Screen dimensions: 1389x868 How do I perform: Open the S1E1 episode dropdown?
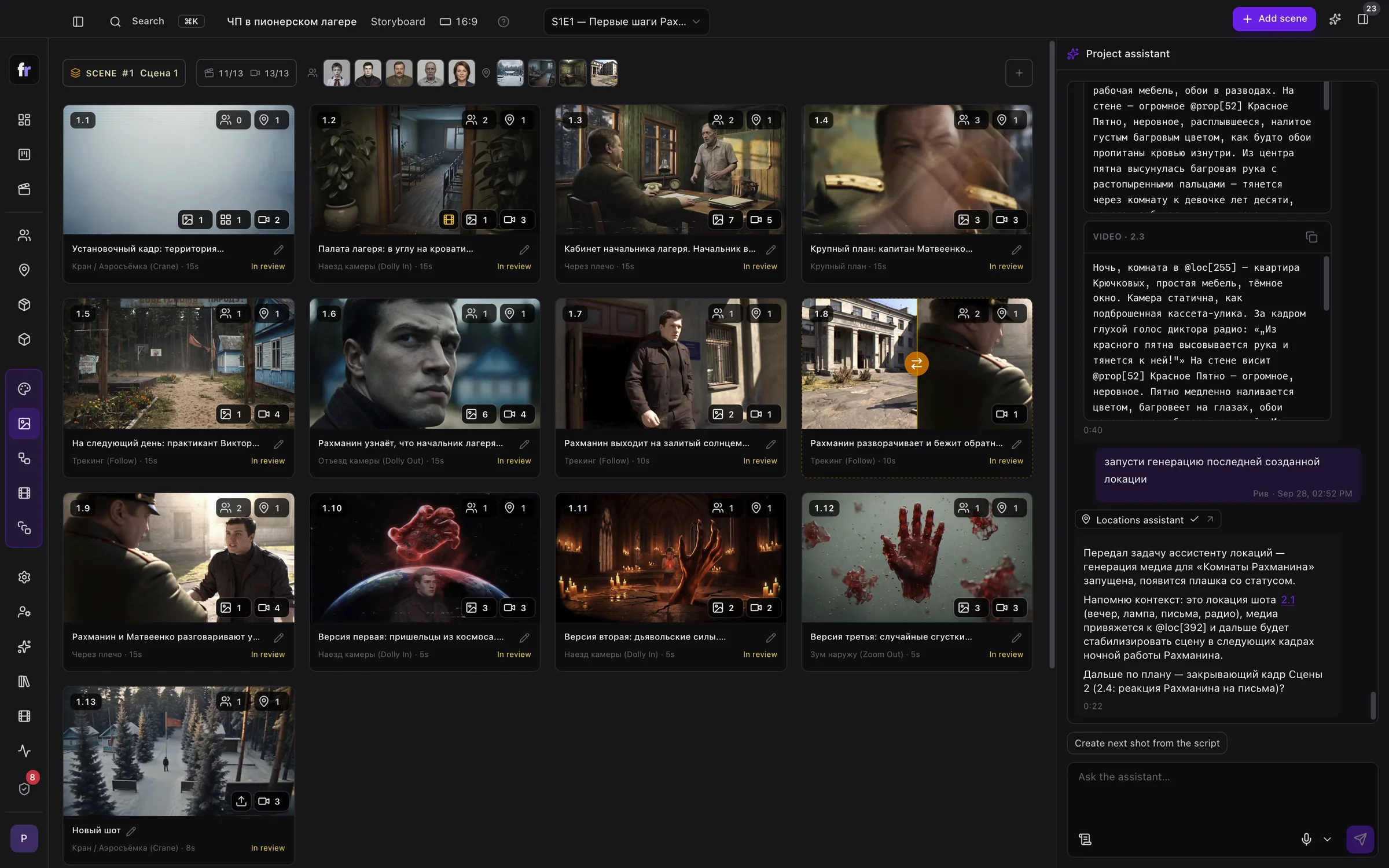pyautogui.click(x=626, y=21)
